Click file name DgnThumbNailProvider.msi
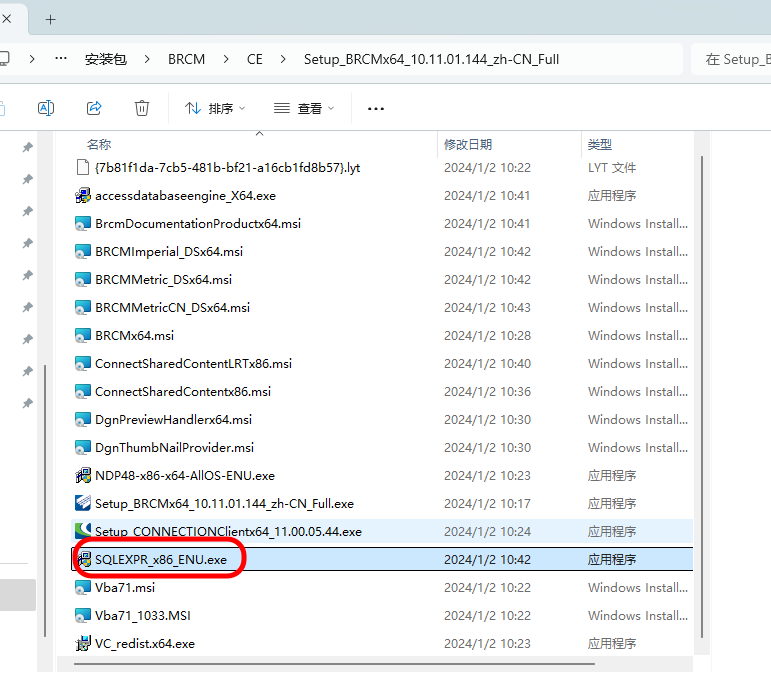771x675 pixels. [175, 448]
